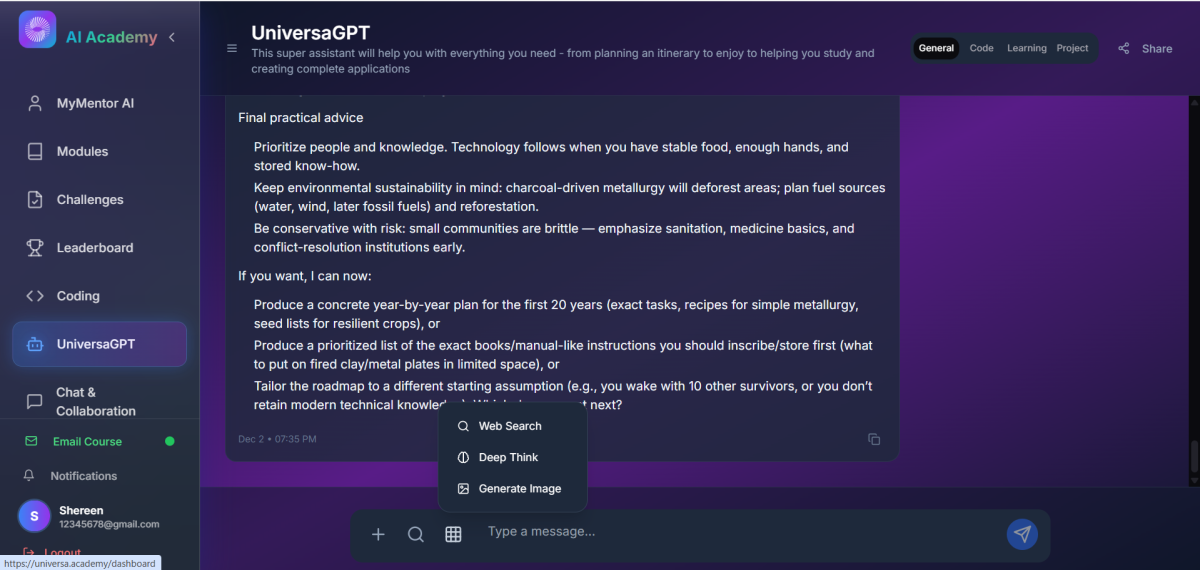This screenshot has height=570, width=1200.
Task: Click the chat vertical scrollbar
Action: [x=1192, y=456]
